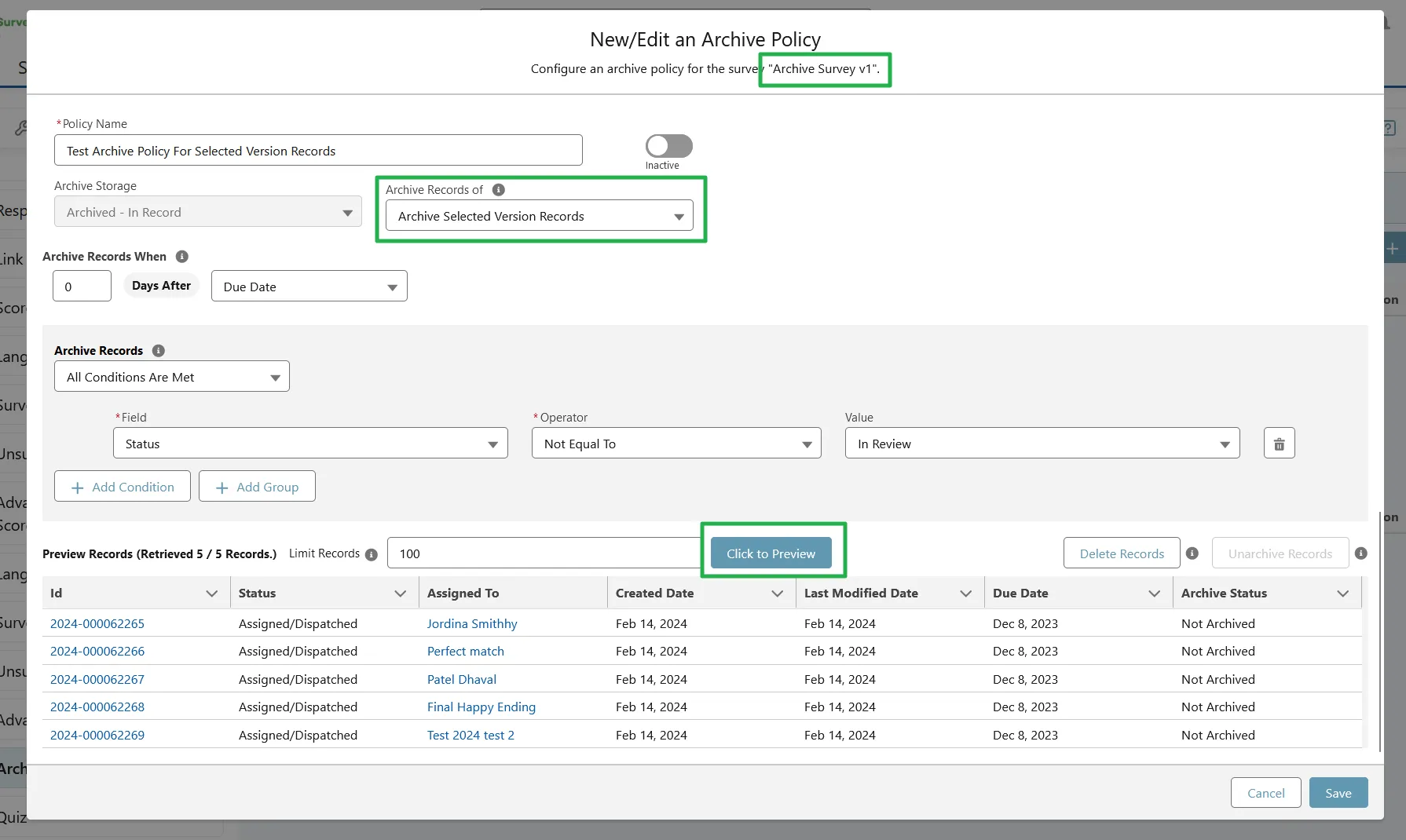
Task: Click the info icon beside Limit Records
Action: tap(372, 555)
